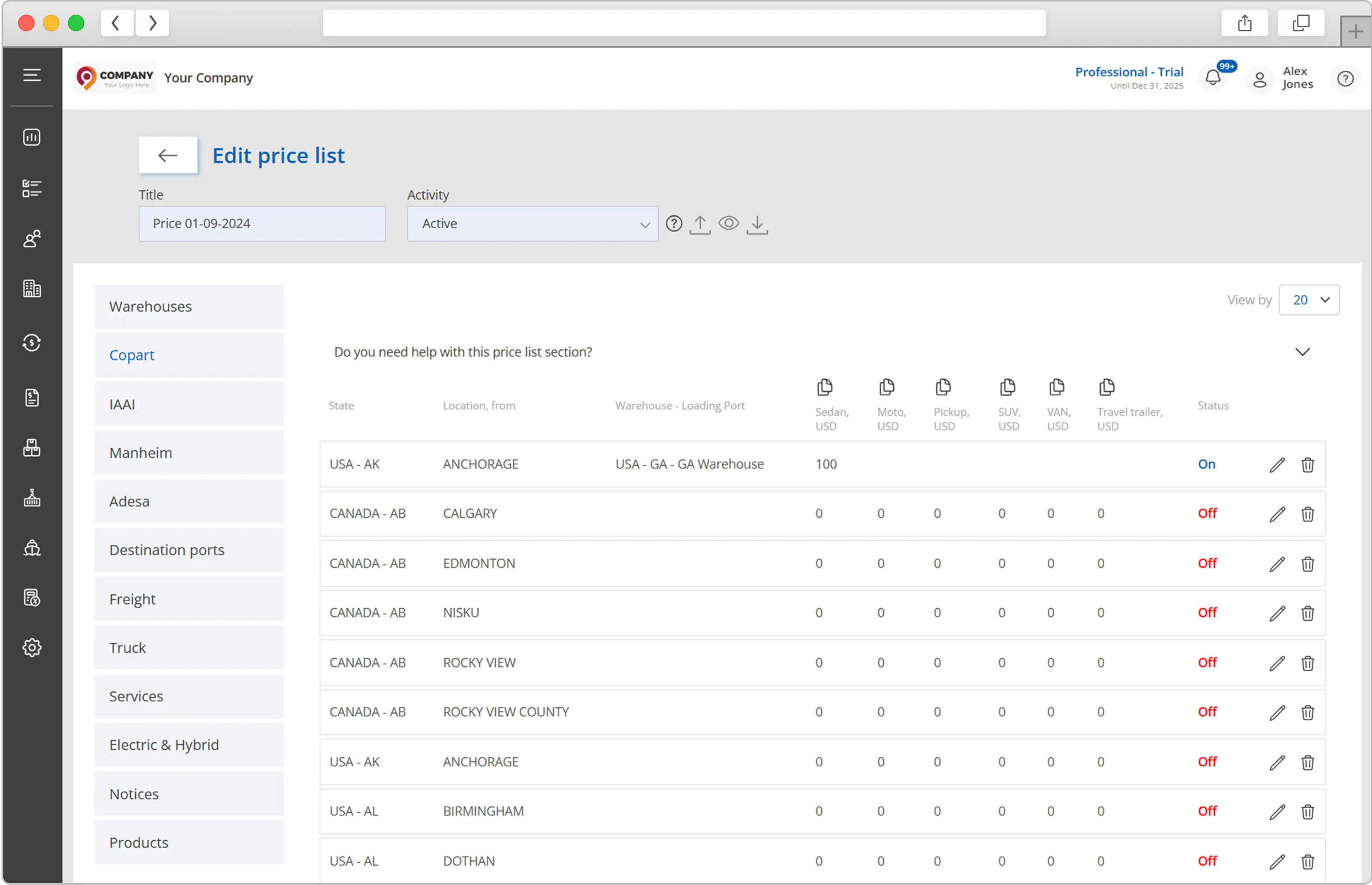Select the Adesa section tab
Screen dimensions: 1372x885
coord(189,501)
